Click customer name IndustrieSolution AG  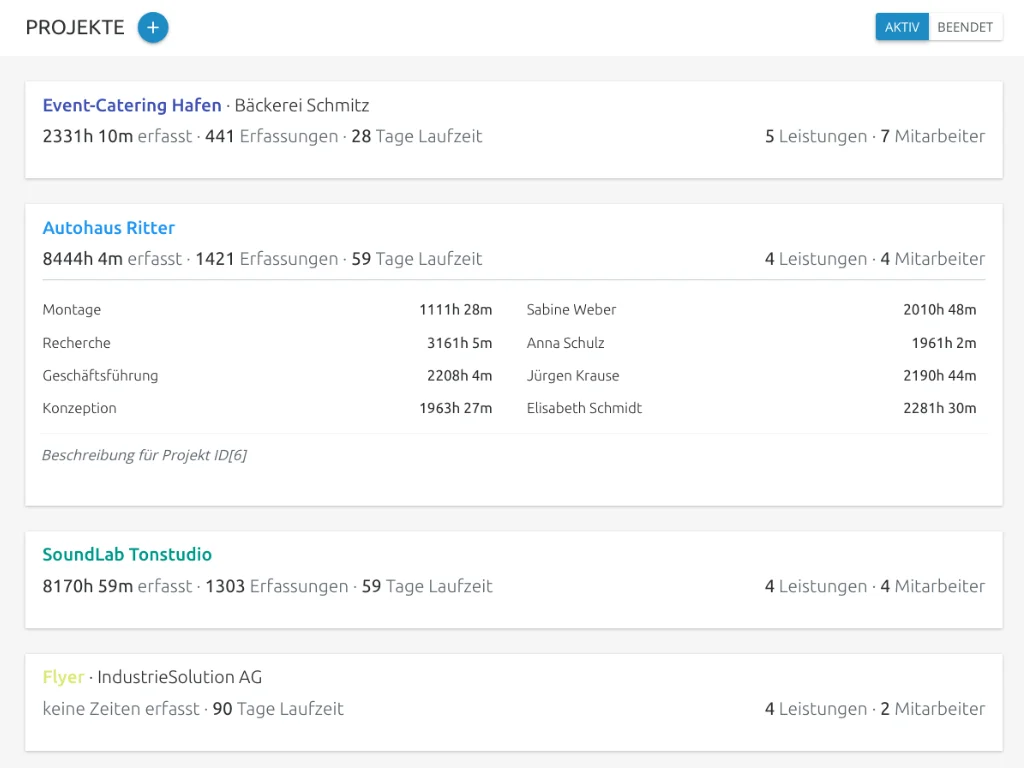click(x=180, y=677)
